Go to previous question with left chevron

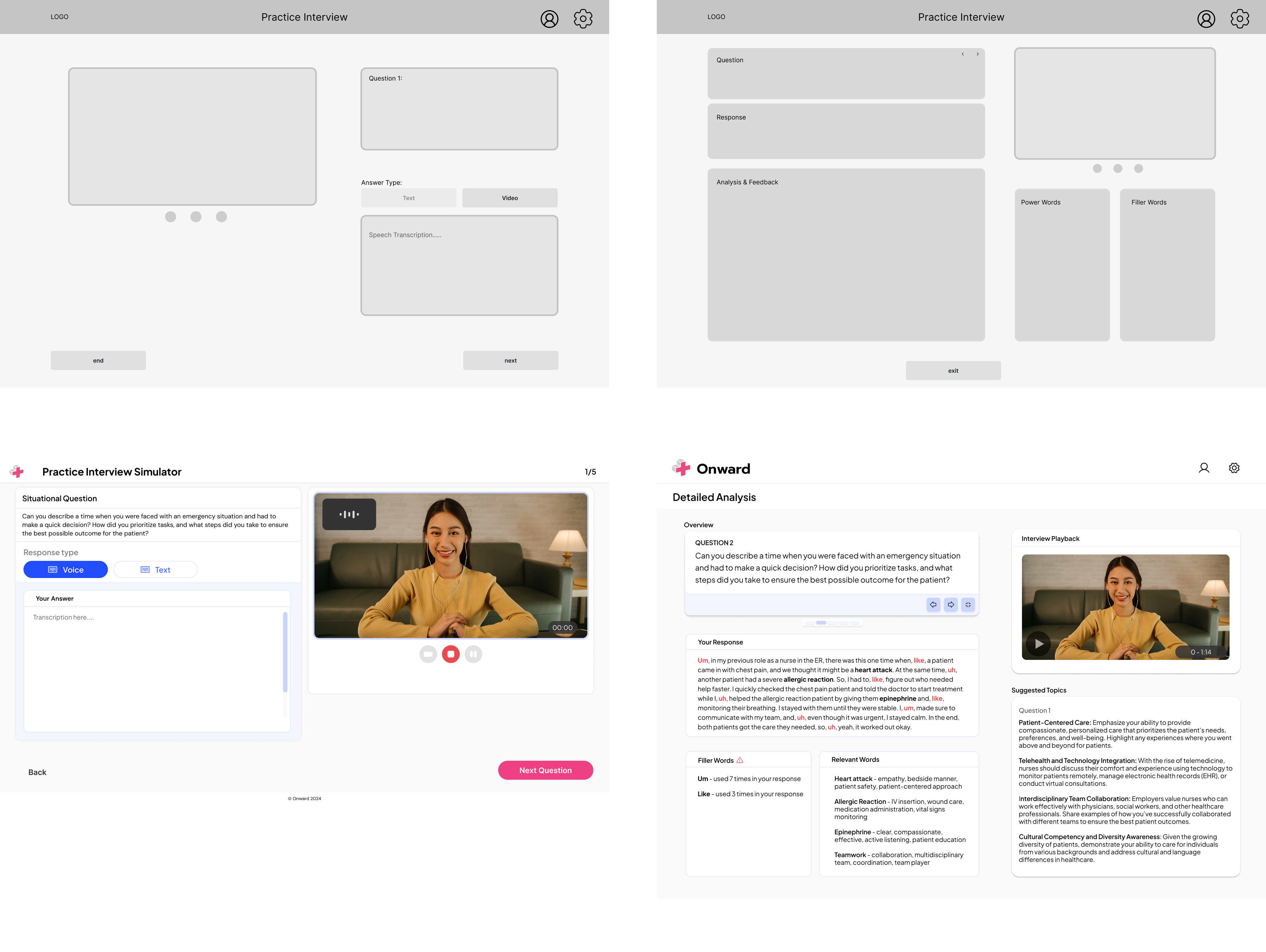coord(963,54)
